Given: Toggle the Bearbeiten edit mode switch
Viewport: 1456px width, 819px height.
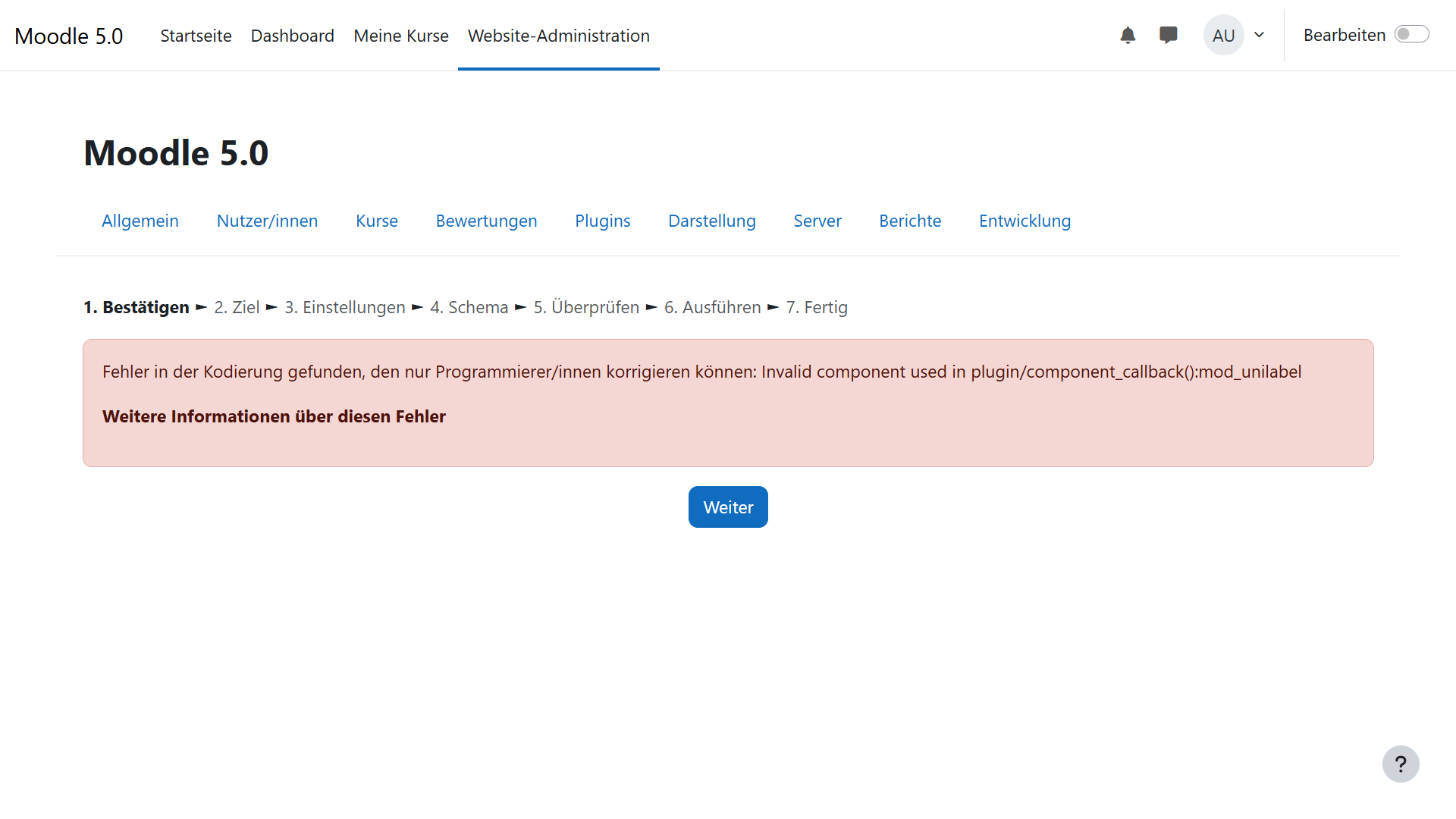Looking at the screenshot, I should (1411, 35).
